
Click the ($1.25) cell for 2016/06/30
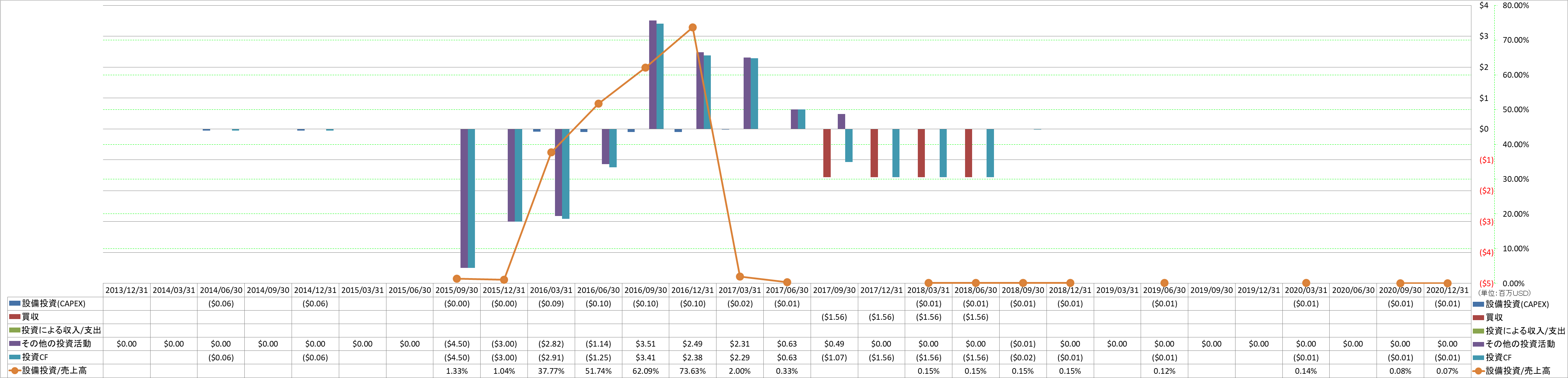coord(598,357)
